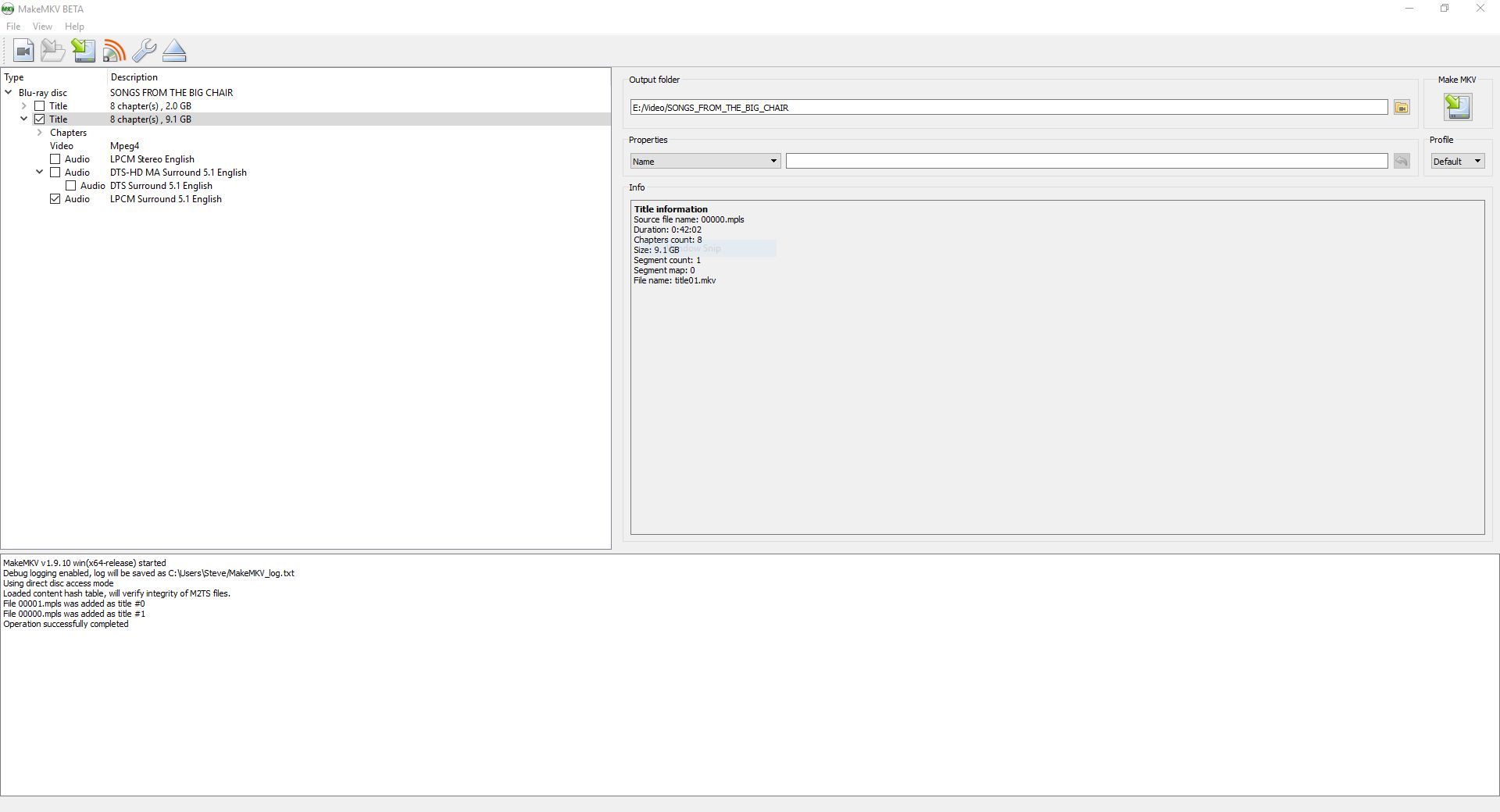Open the Profile Default dropdown

(x=1457, y=161)
